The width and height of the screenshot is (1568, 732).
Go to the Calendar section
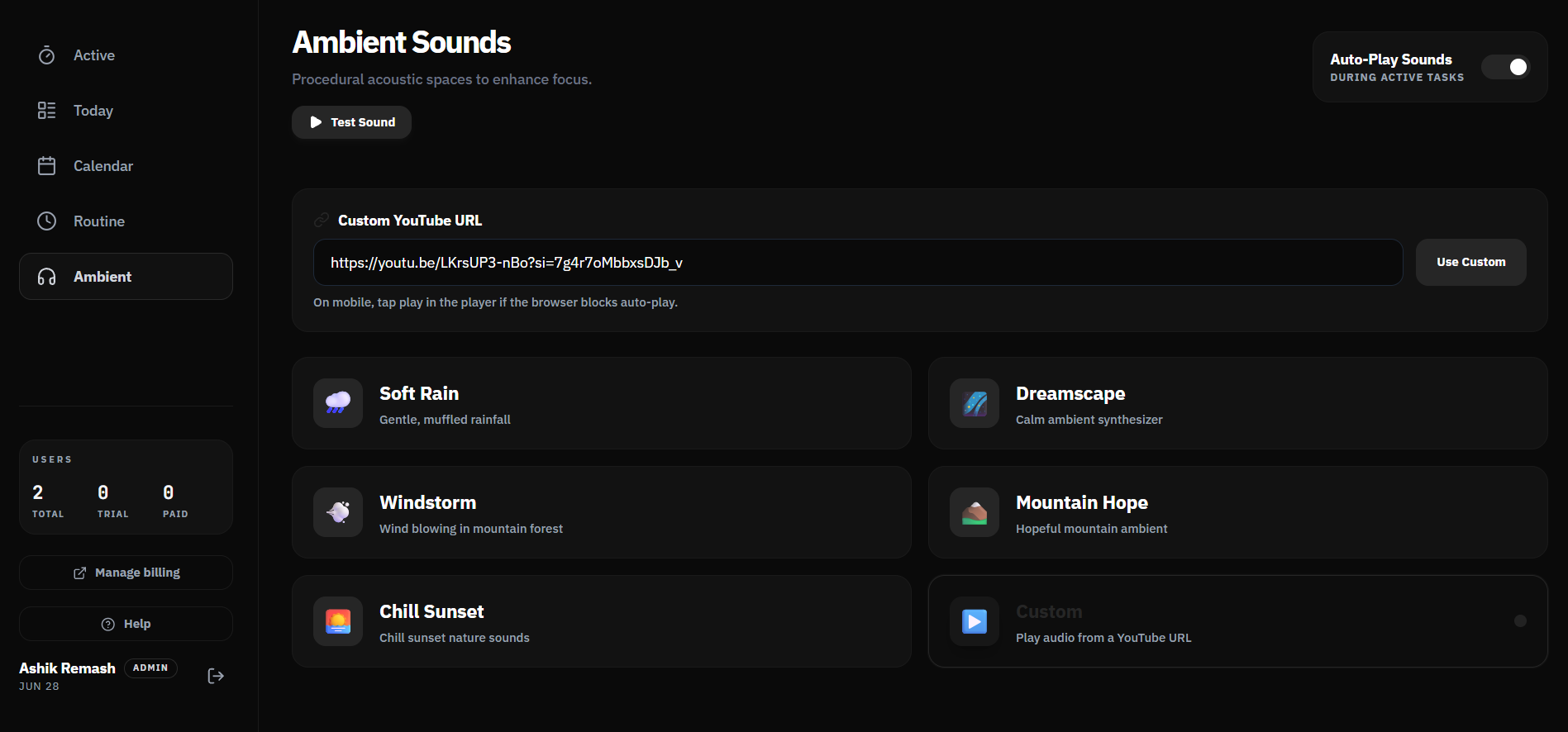pos(126,166)
